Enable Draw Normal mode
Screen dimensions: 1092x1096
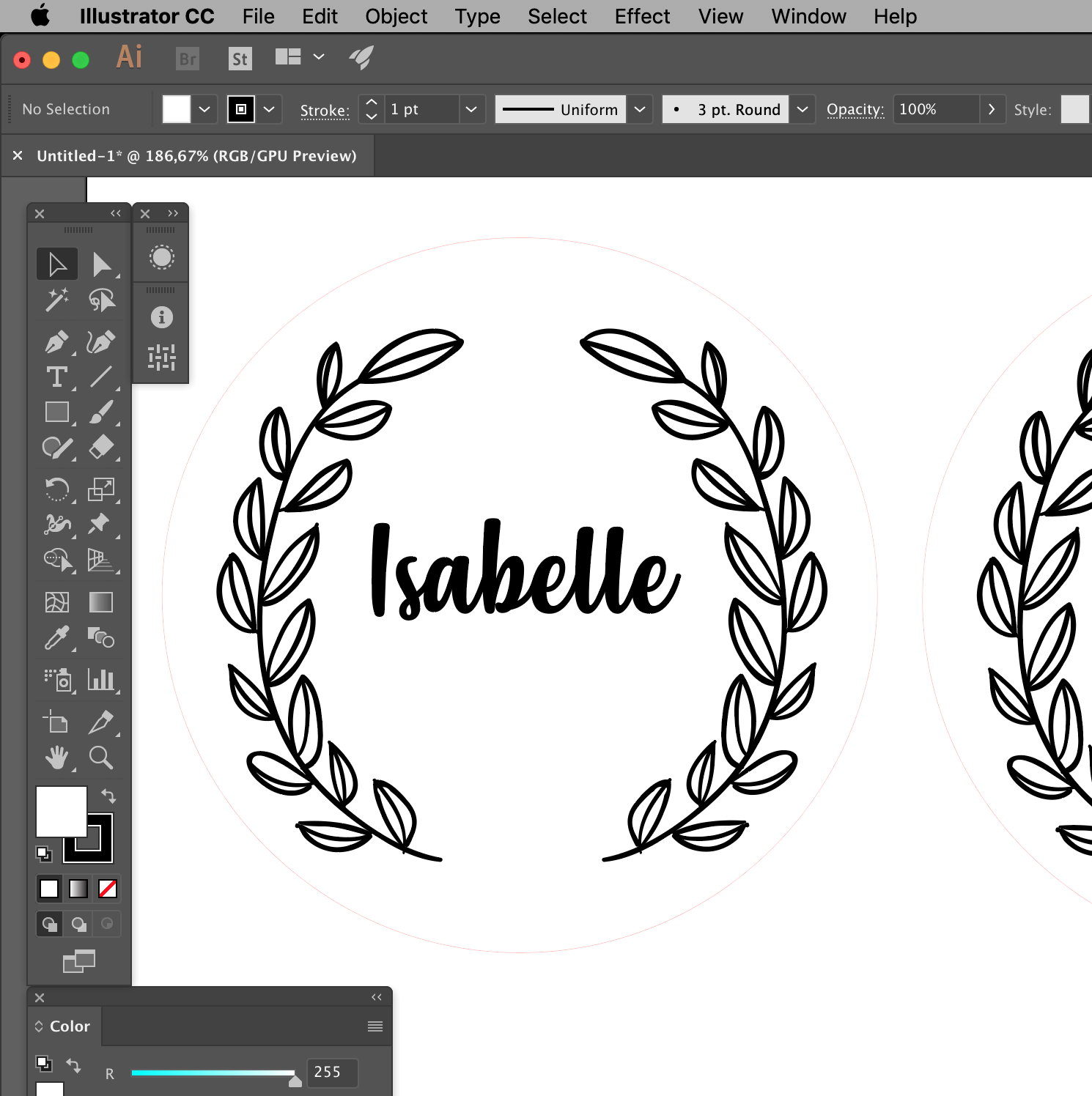(49, 924)
